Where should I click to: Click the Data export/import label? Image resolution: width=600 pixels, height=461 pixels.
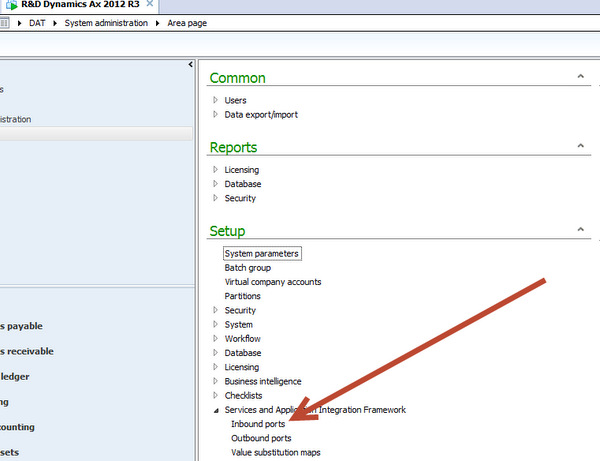pyautogui.click(x=261, y=114)
